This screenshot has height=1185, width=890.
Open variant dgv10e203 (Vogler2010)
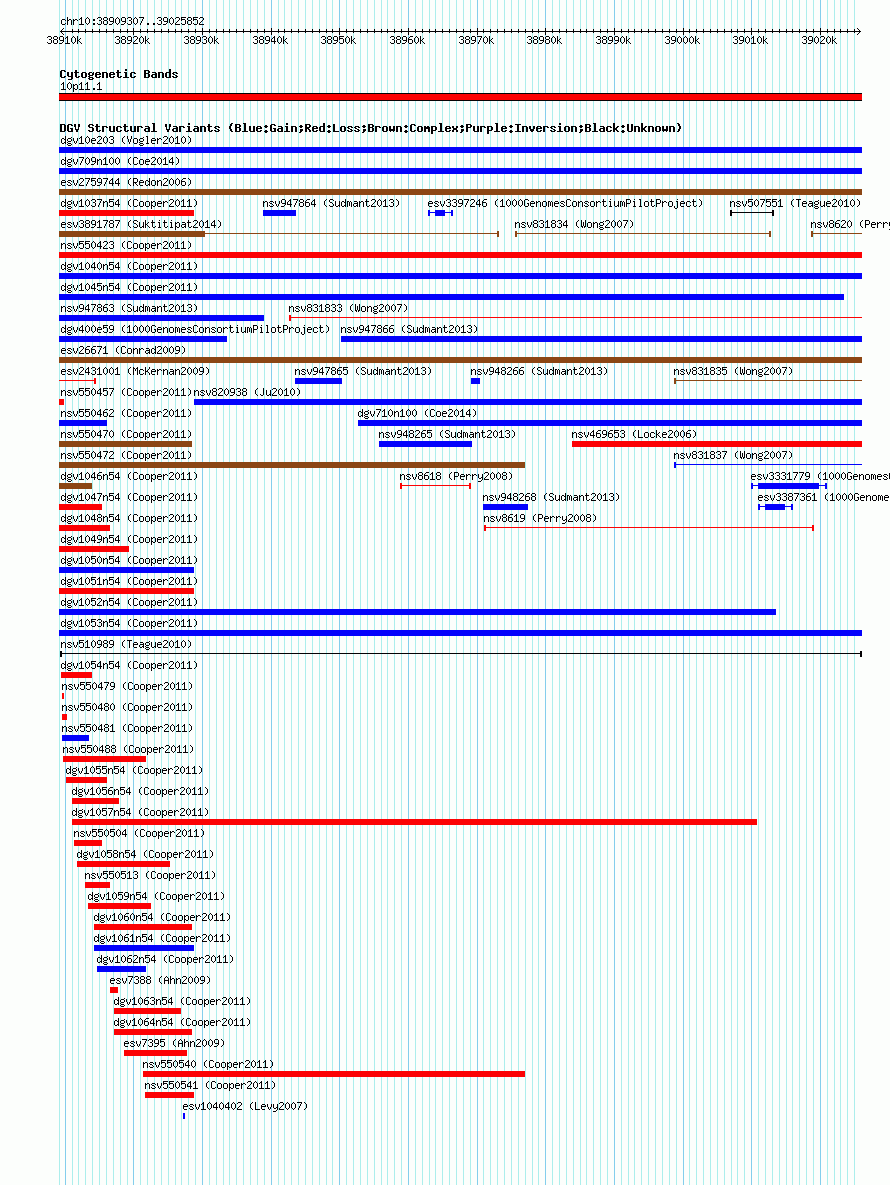(125, 141)
